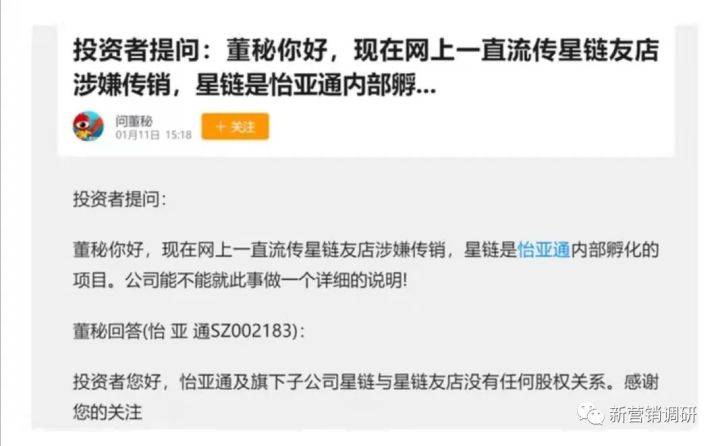Click the final line 您的关注

click(x=107, y=412)
